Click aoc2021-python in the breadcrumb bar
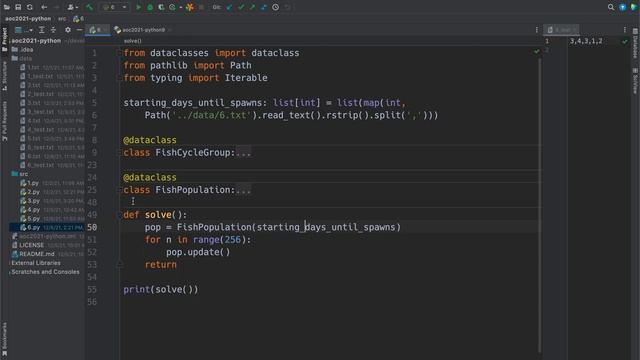 [x=28, y=19]
